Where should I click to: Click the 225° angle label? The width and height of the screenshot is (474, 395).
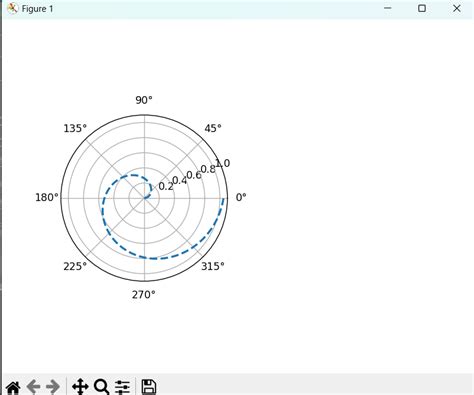pyautogui.click(x=75, y=267)
